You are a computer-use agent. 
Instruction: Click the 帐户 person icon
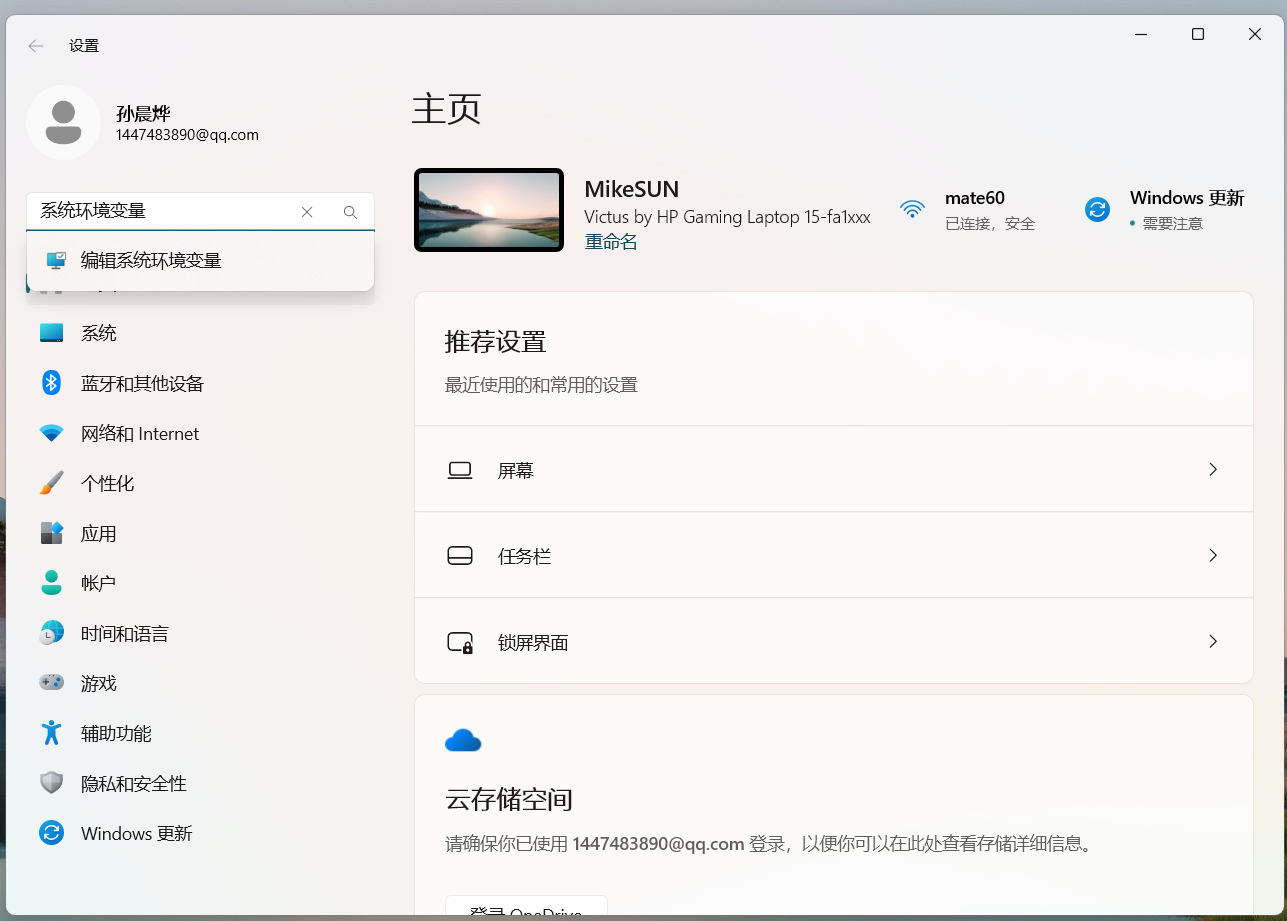[x=51, y=583]
